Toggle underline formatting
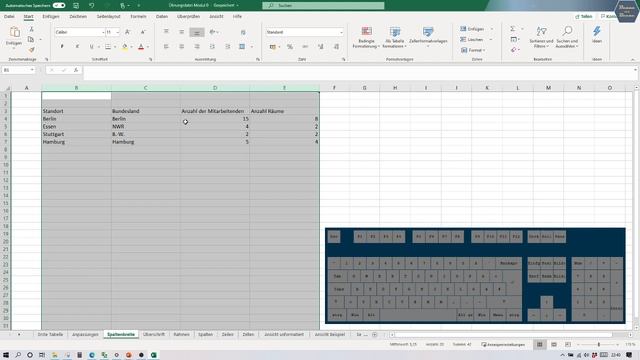This screenshot has width=640, height=360. 91,47
